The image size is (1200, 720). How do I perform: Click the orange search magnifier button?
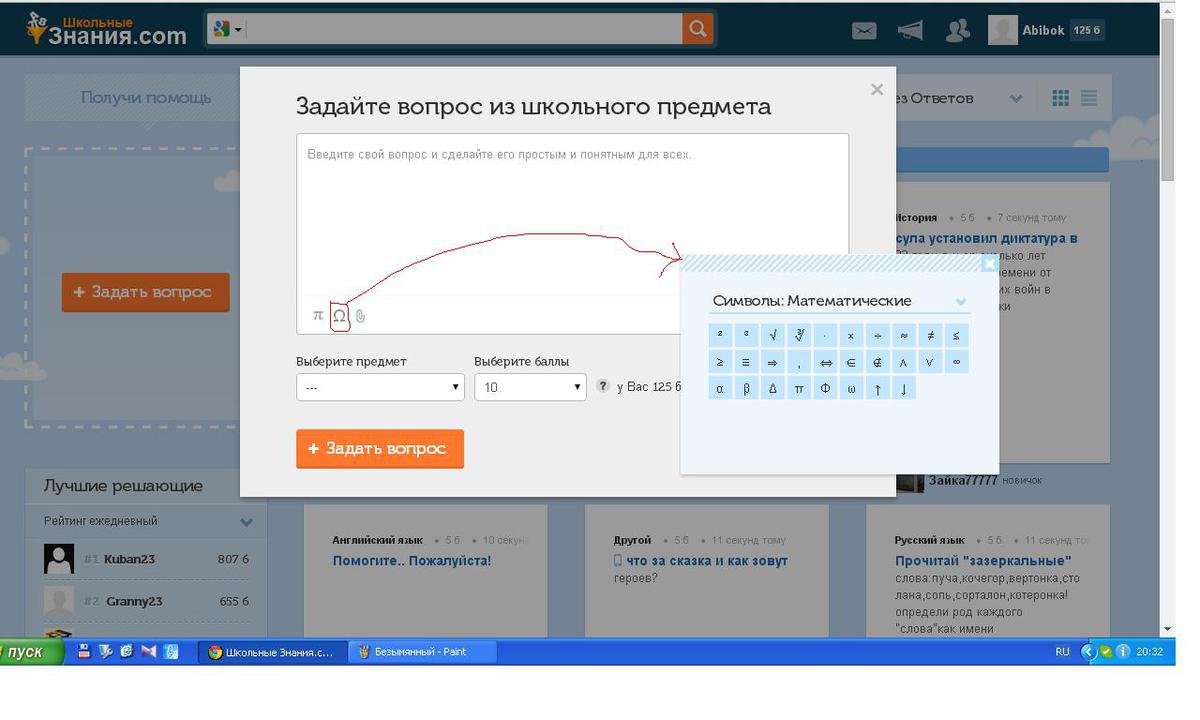[698, 29]
